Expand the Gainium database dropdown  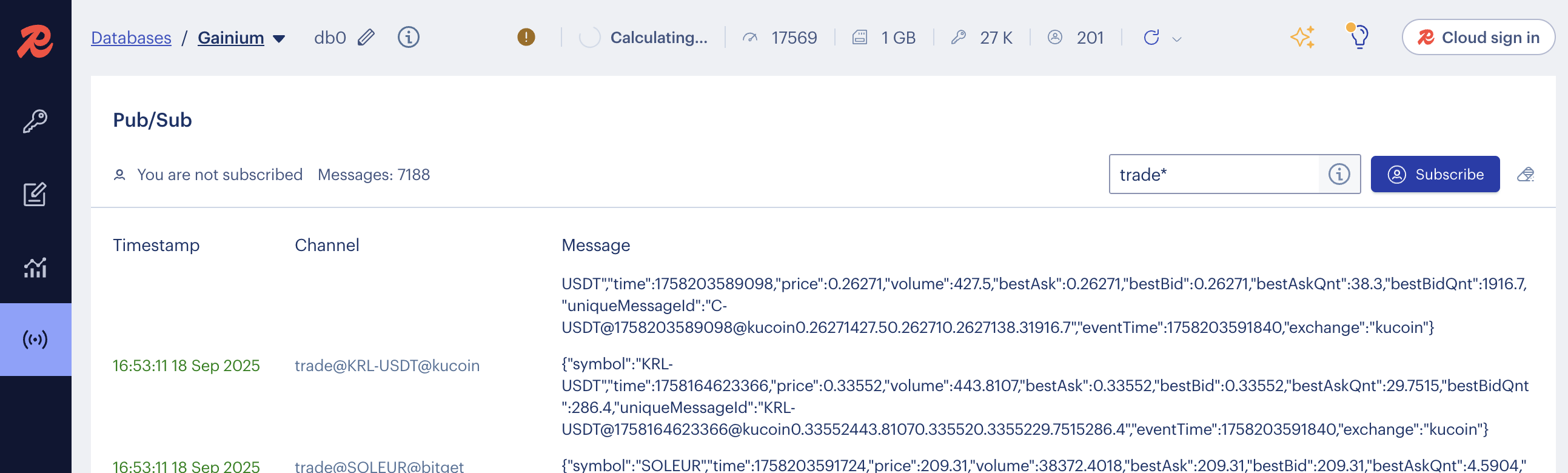[280, 39]
